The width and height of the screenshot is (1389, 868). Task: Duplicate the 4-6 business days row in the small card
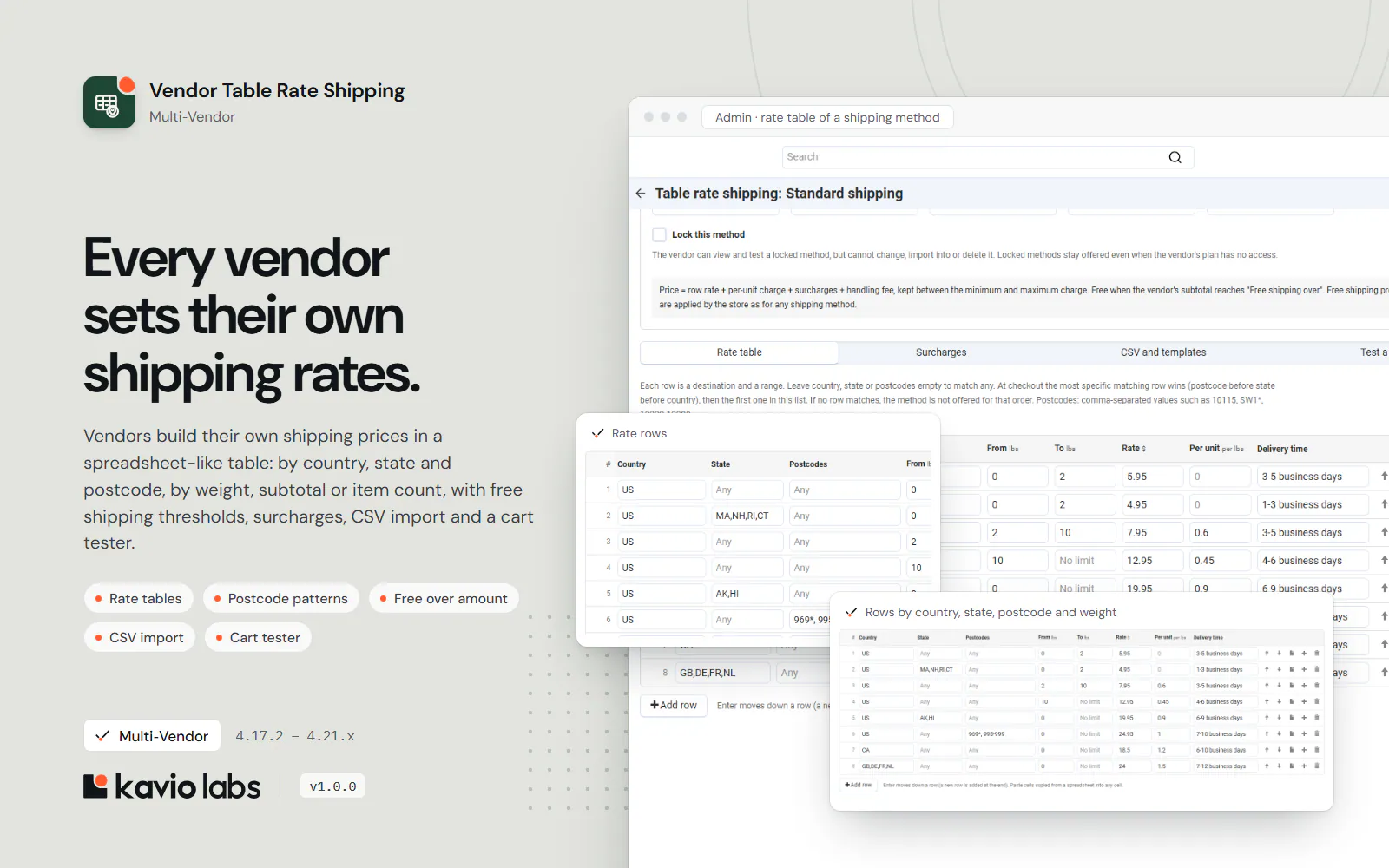1292,701
